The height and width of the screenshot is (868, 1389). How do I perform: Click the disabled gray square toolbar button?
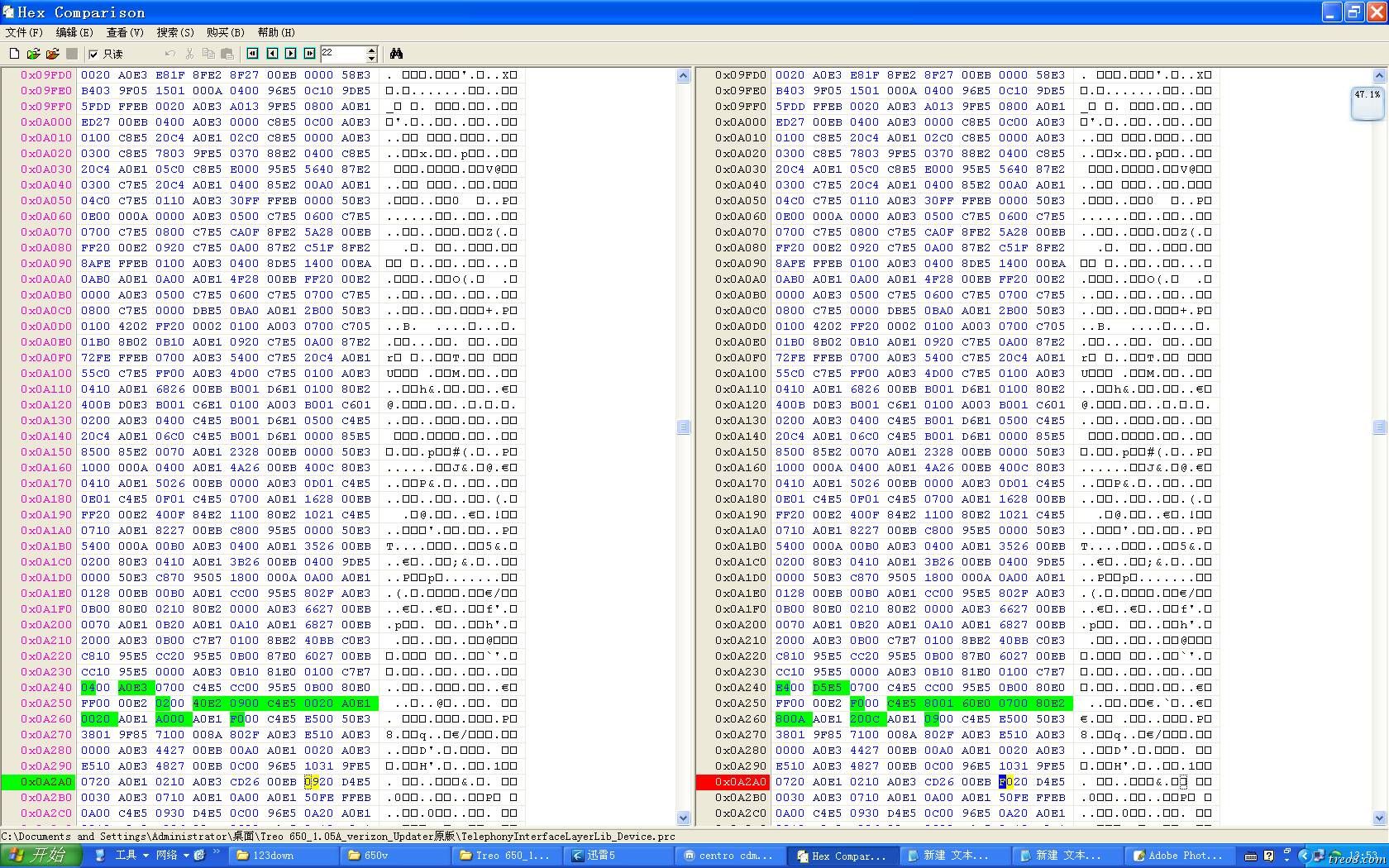72,54
